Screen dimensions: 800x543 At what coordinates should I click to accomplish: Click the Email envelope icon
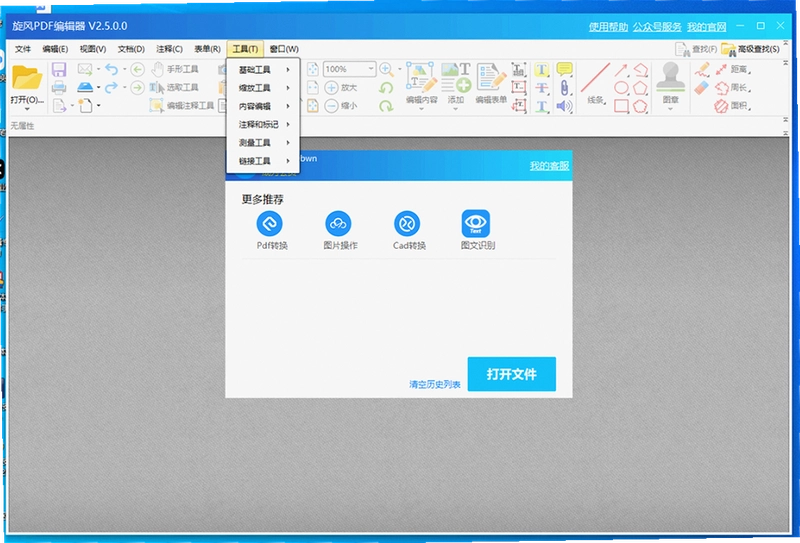tap(85, 69)
